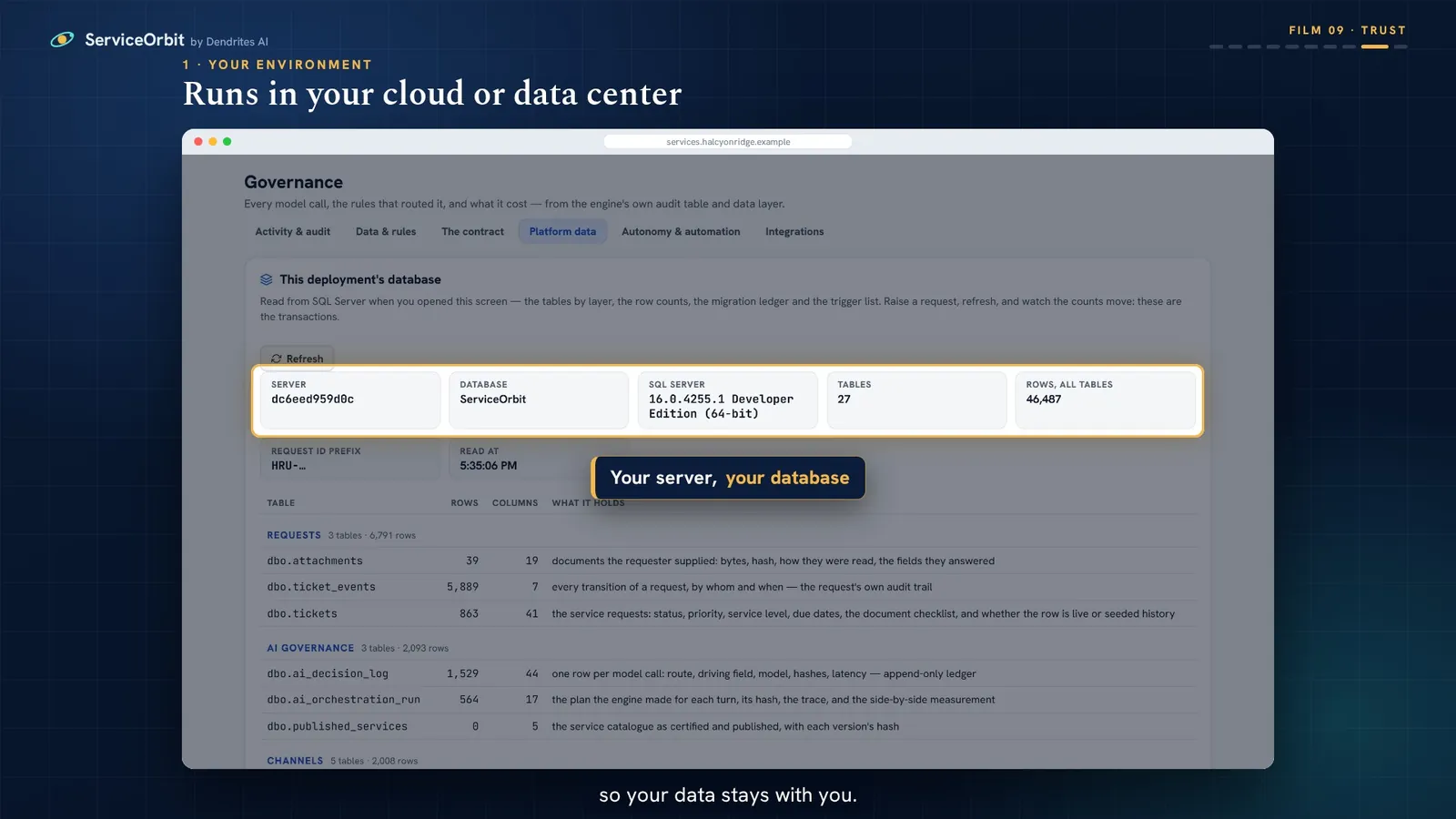Click the Refresh button
Viewport: 1456px width, 819px height.
[x=298, y=359]
